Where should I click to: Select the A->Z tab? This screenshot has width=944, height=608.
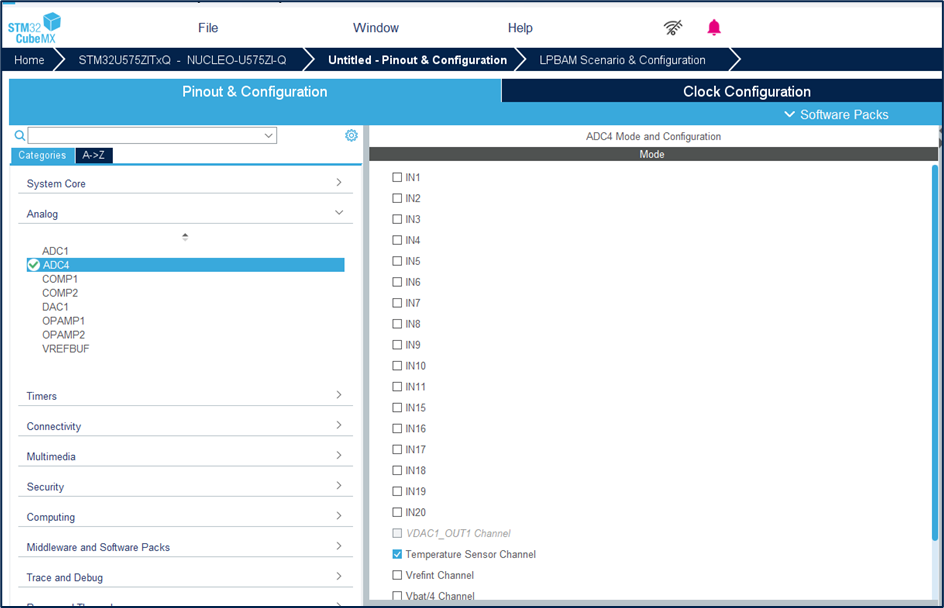[93, 155]
